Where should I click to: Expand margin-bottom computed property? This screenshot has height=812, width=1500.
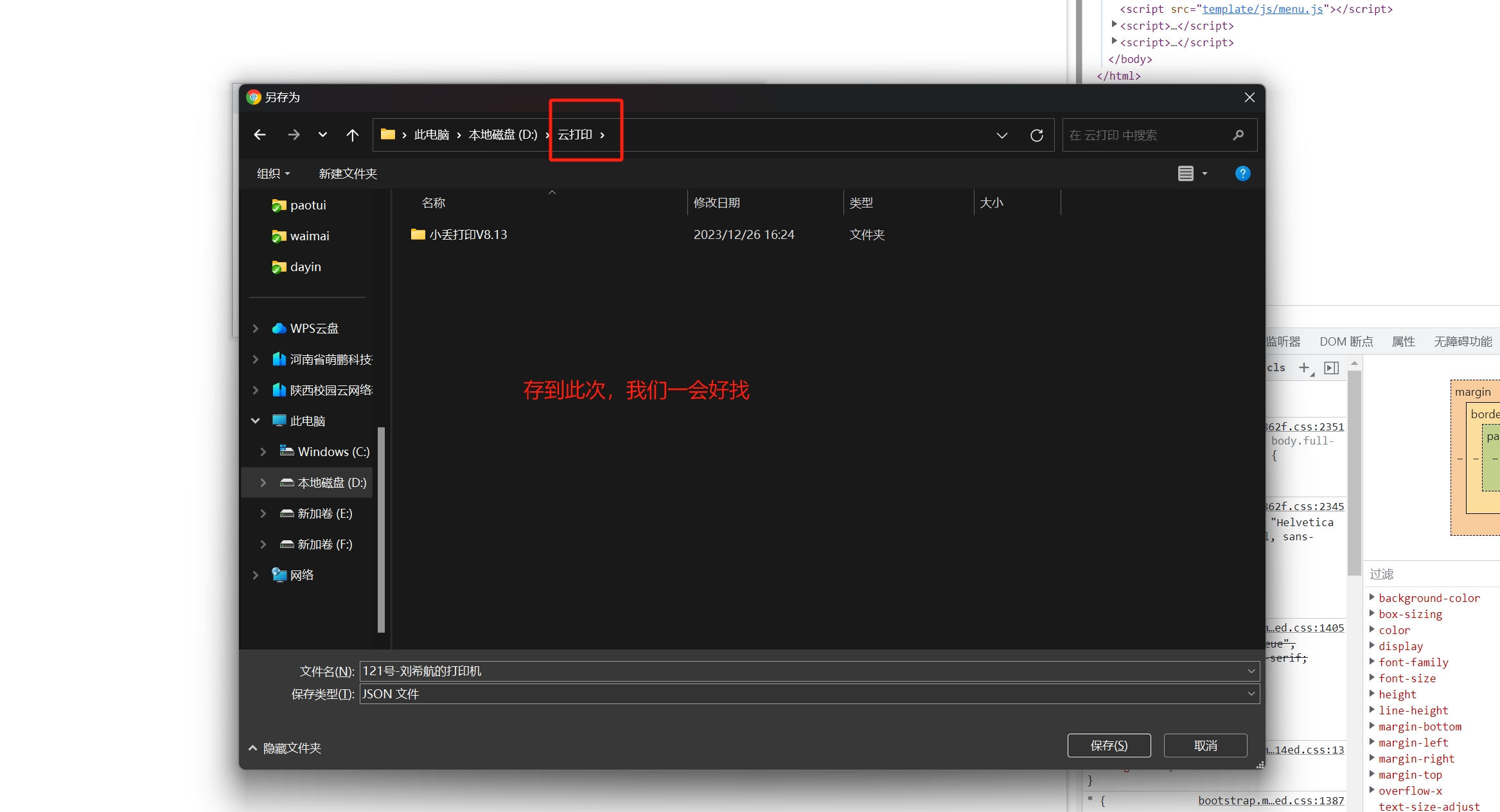point(1372,726)
